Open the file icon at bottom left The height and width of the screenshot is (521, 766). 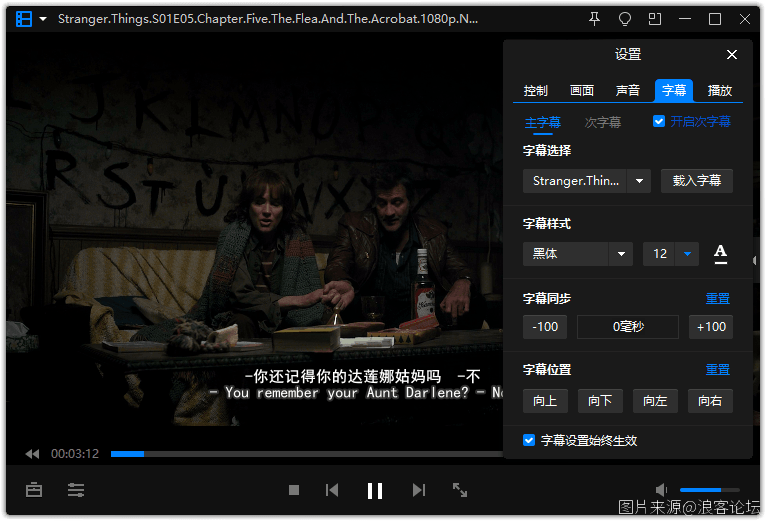(x=34, y=490)
